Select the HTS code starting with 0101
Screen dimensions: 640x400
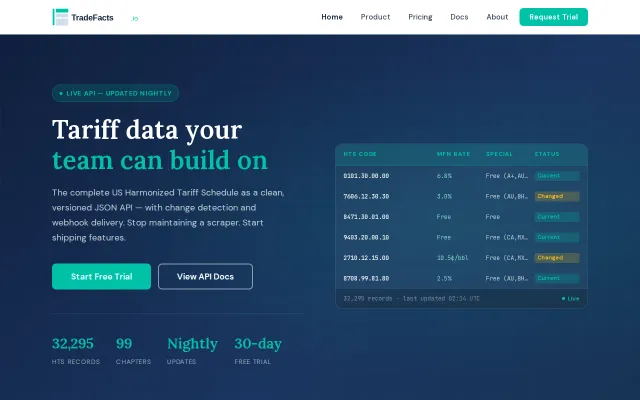pos(366,176)
